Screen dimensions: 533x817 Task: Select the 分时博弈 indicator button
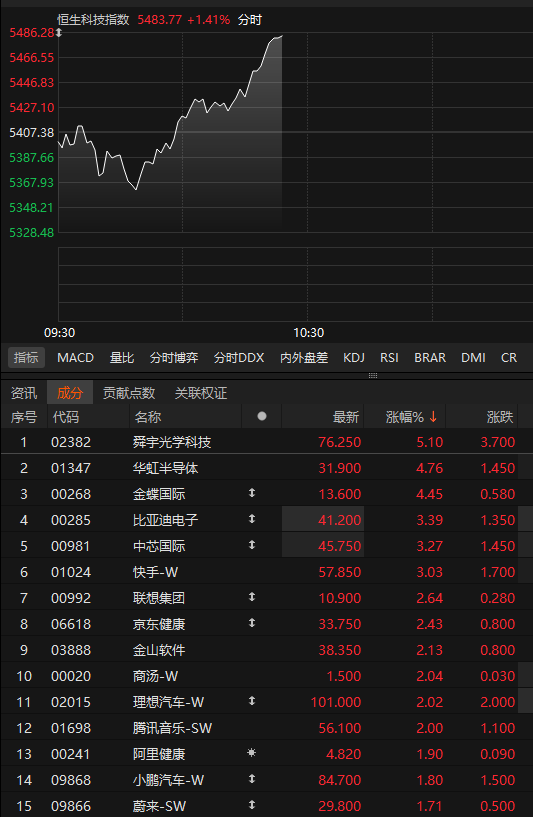[174, 358]
